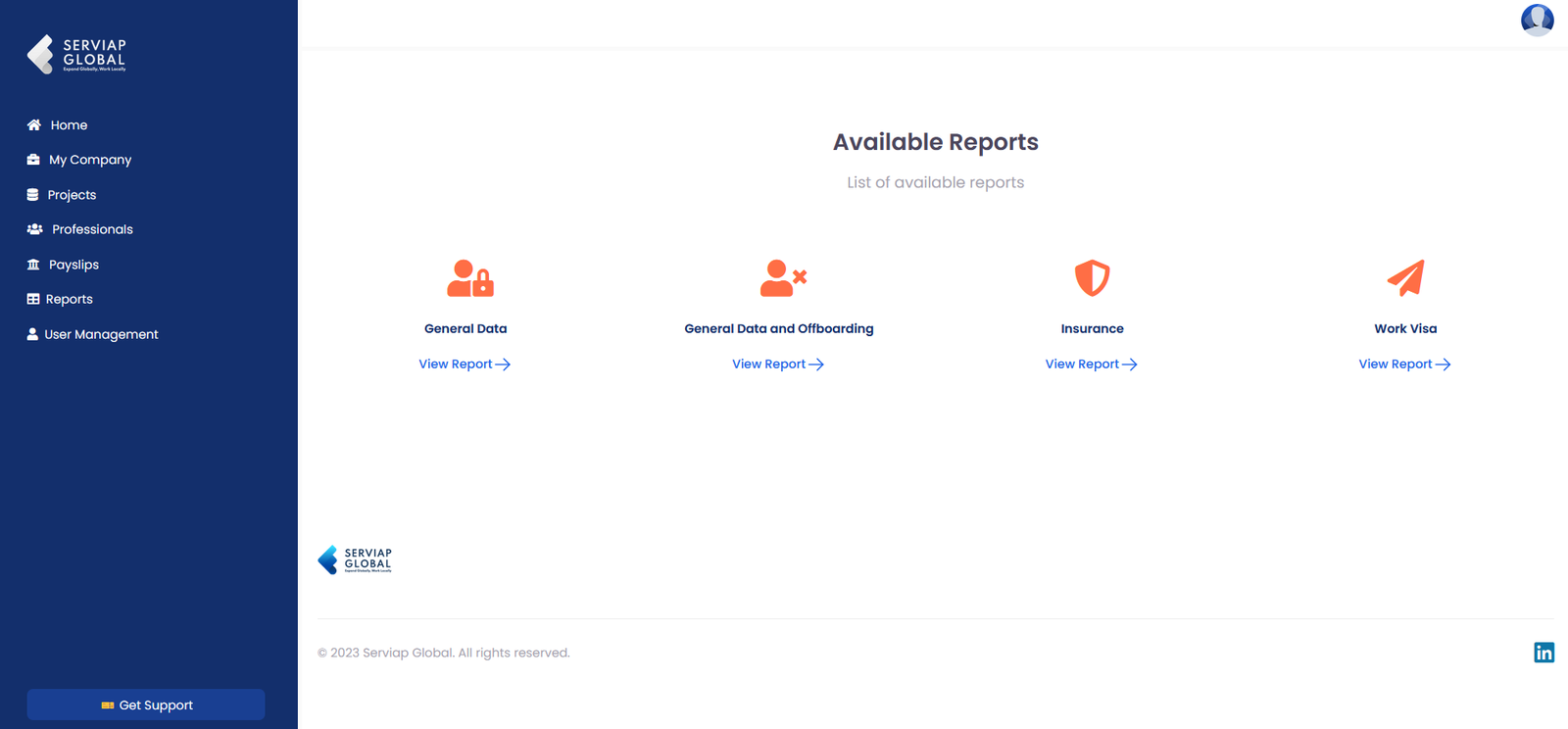Open the LinkedIn icon in footer
1568x729 pixels.
(1543, 653)
